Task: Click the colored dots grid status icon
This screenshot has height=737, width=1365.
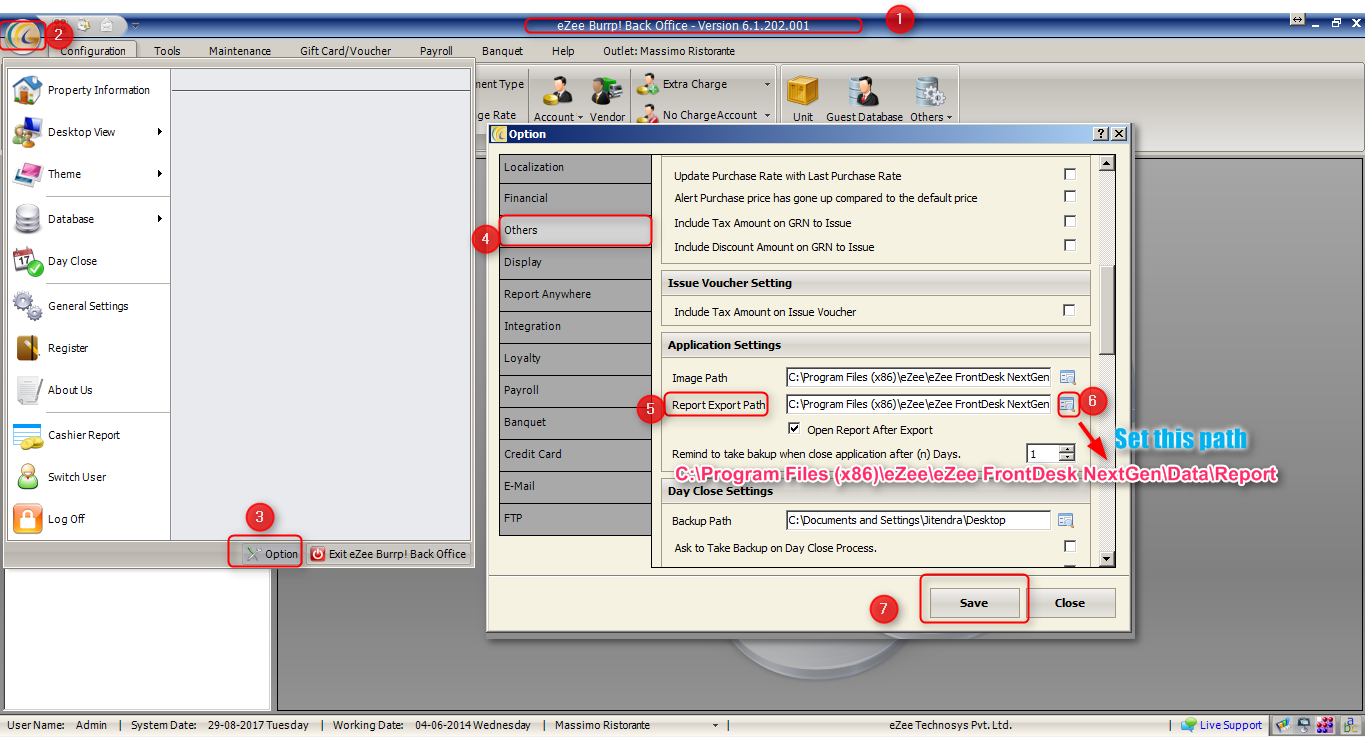Action: [x=1325, y=725]
